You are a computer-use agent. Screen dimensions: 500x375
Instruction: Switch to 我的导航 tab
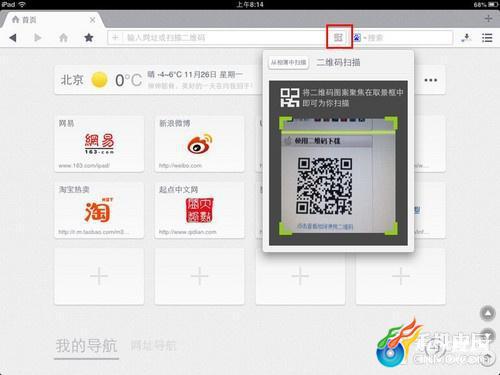pos(86,346)
